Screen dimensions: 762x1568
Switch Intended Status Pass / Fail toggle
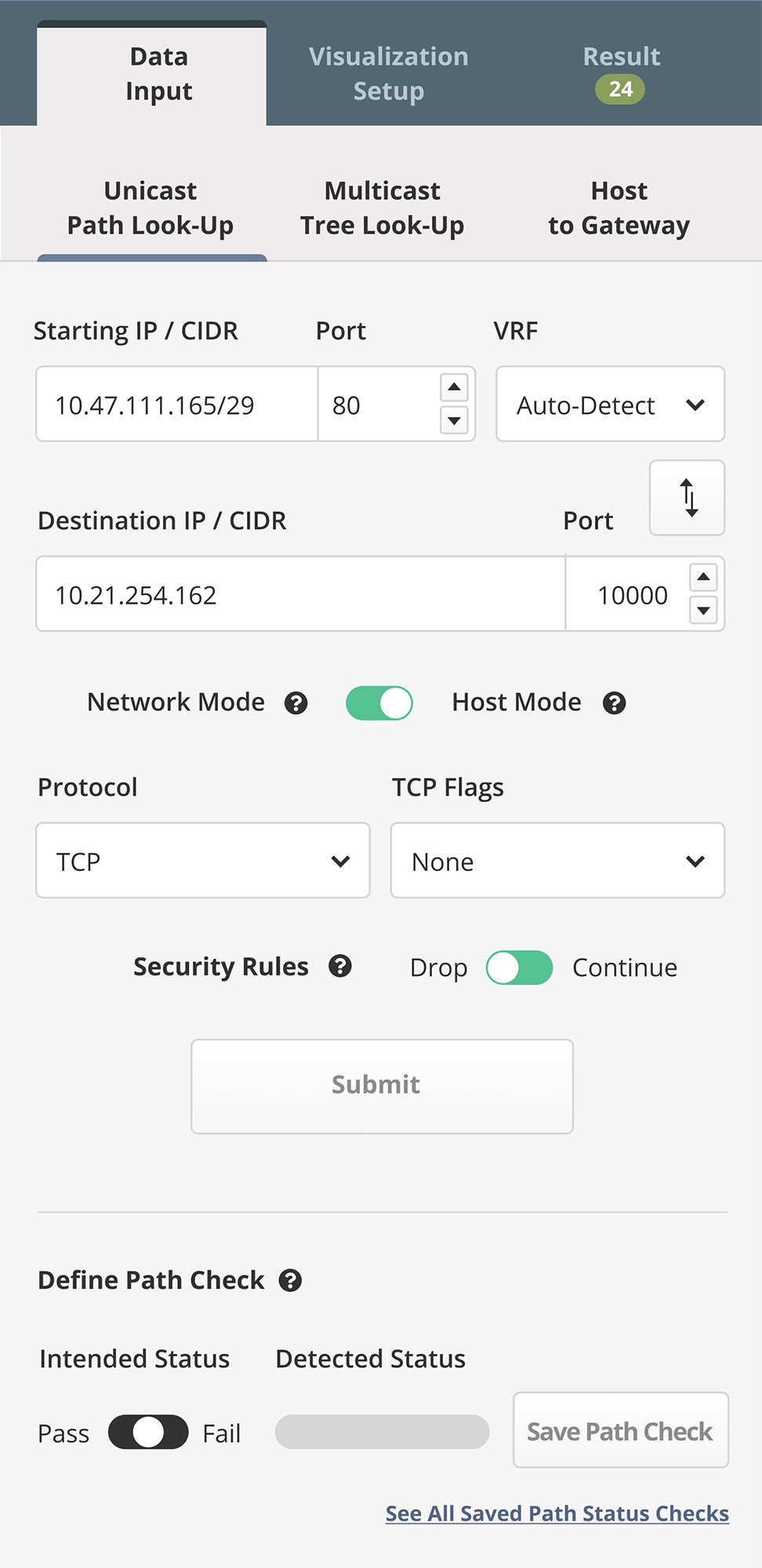coord(148,1432)
